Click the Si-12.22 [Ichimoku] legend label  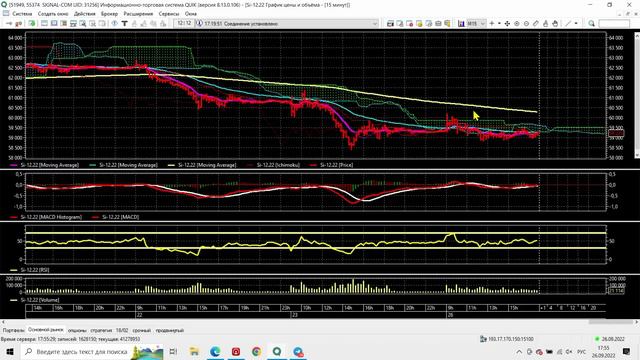click(278, 165)
